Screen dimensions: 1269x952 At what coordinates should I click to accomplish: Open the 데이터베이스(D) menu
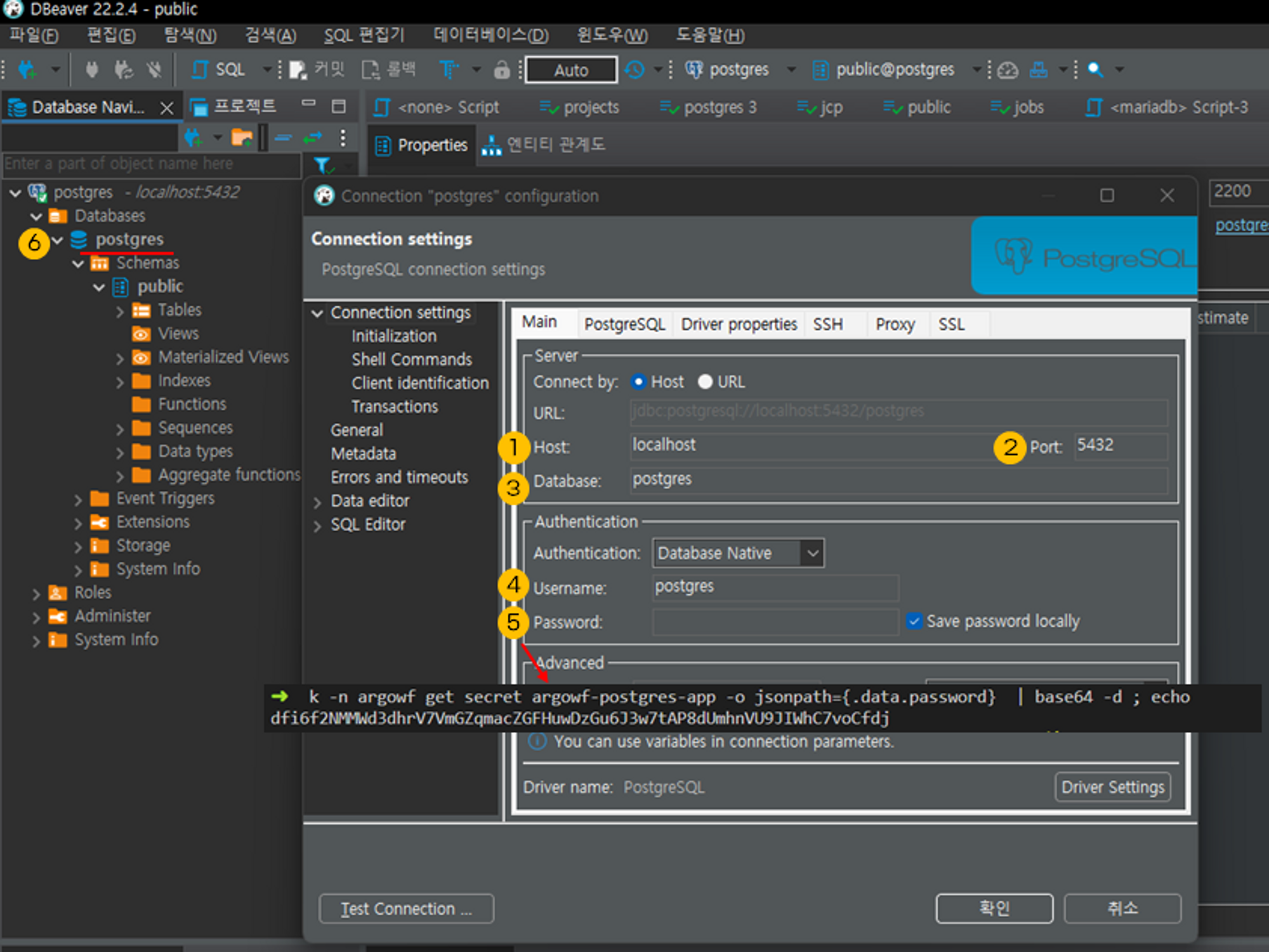tap(490, 36)
